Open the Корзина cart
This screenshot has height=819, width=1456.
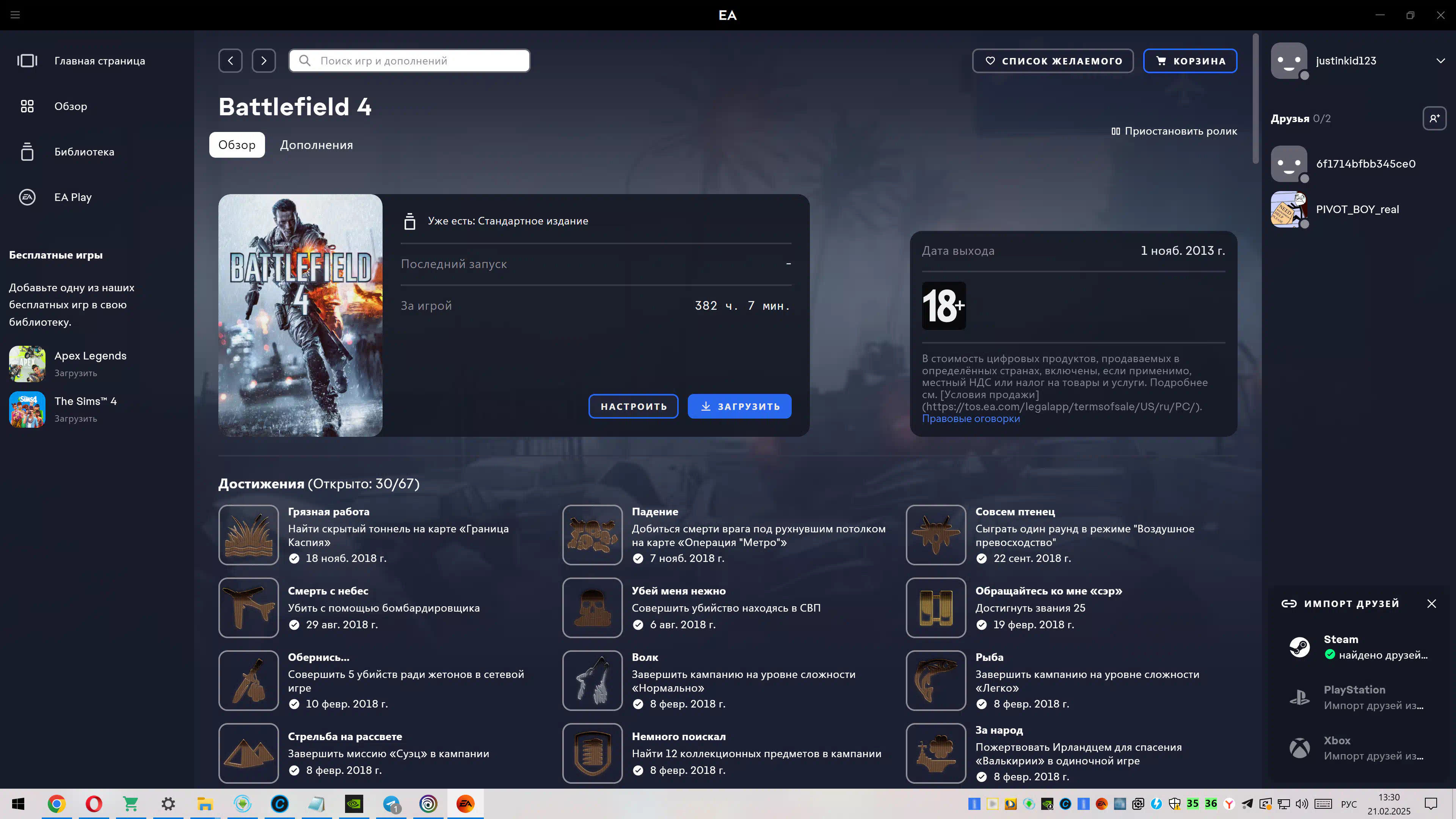point(1190,61)
